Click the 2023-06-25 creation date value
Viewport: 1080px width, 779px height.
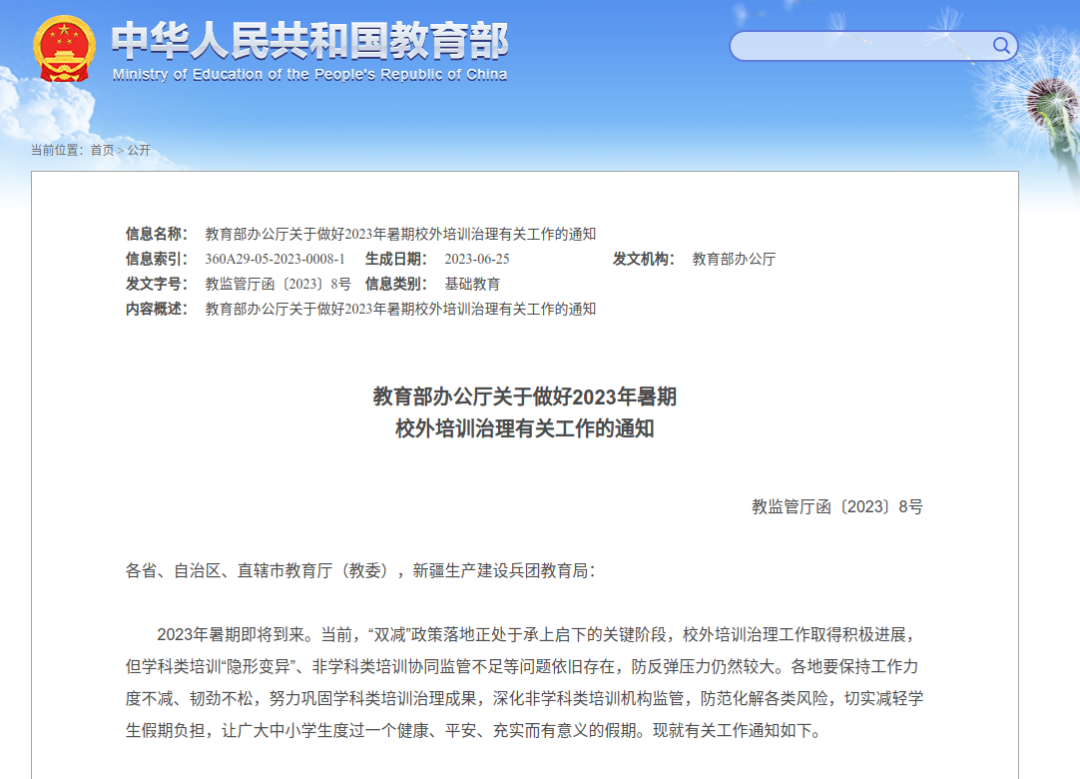click(477, 259)
